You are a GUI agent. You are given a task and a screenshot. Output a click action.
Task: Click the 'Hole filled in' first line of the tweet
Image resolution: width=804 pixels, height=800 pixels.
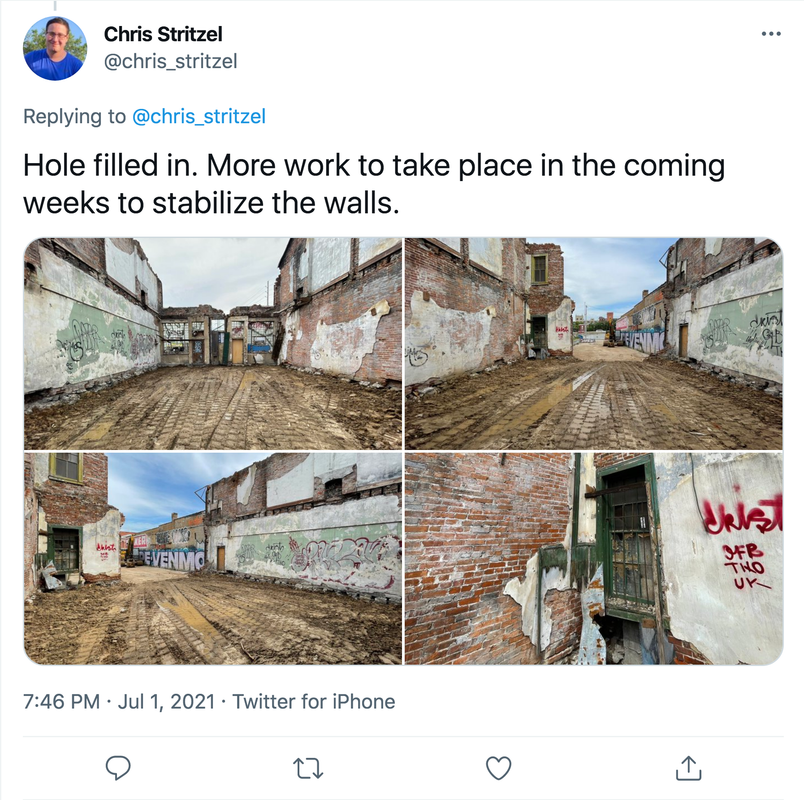click(374, 166)
